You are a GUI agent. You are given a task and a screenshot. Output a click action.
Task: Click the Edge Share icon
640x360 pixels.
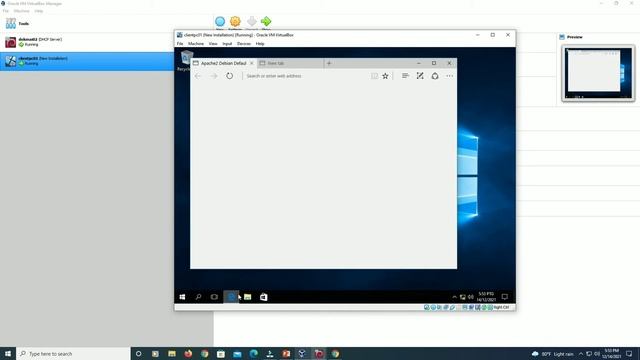[435, 76]
